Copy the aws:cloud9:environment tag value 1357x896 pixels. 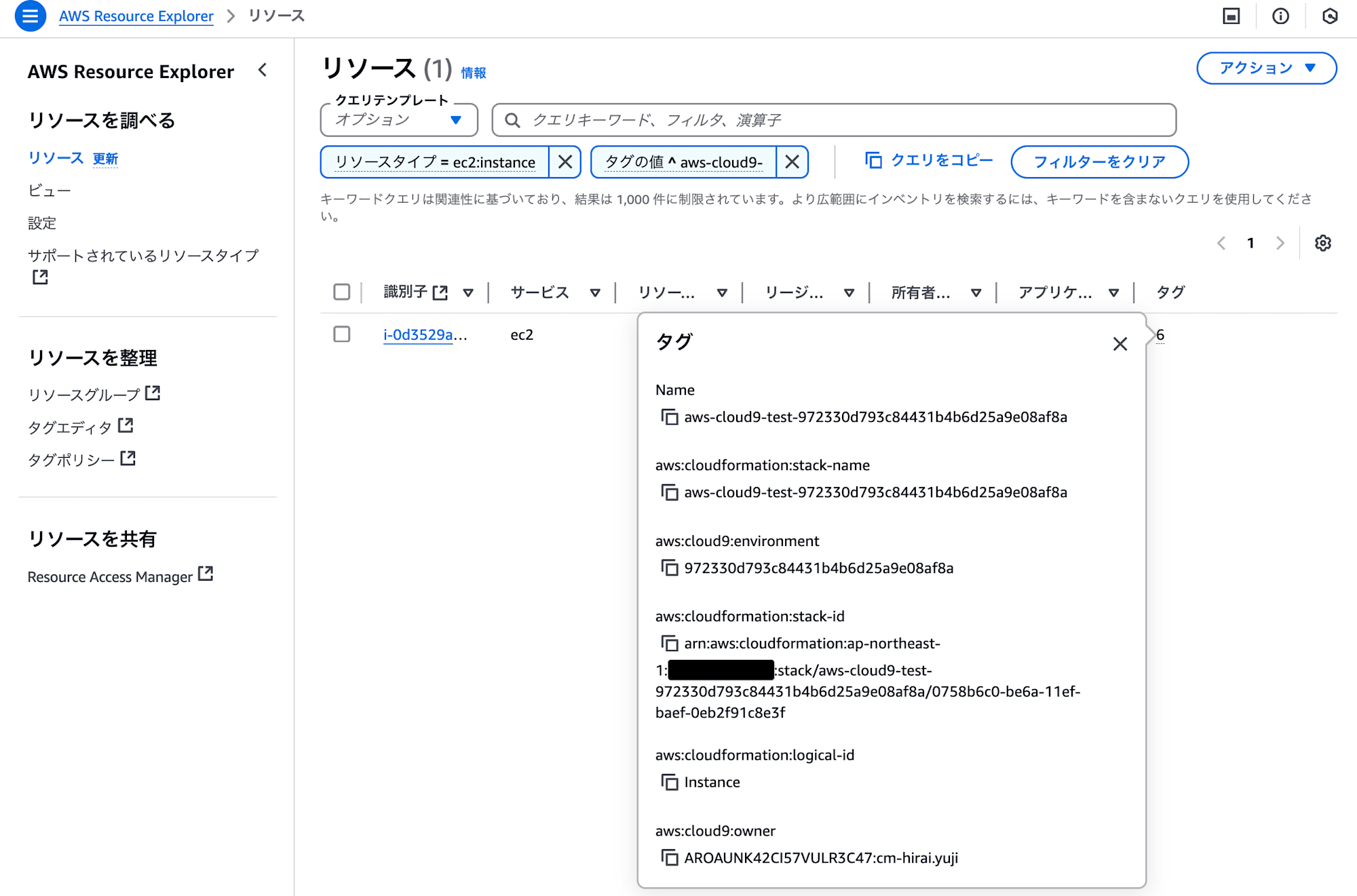coord(670,568)
